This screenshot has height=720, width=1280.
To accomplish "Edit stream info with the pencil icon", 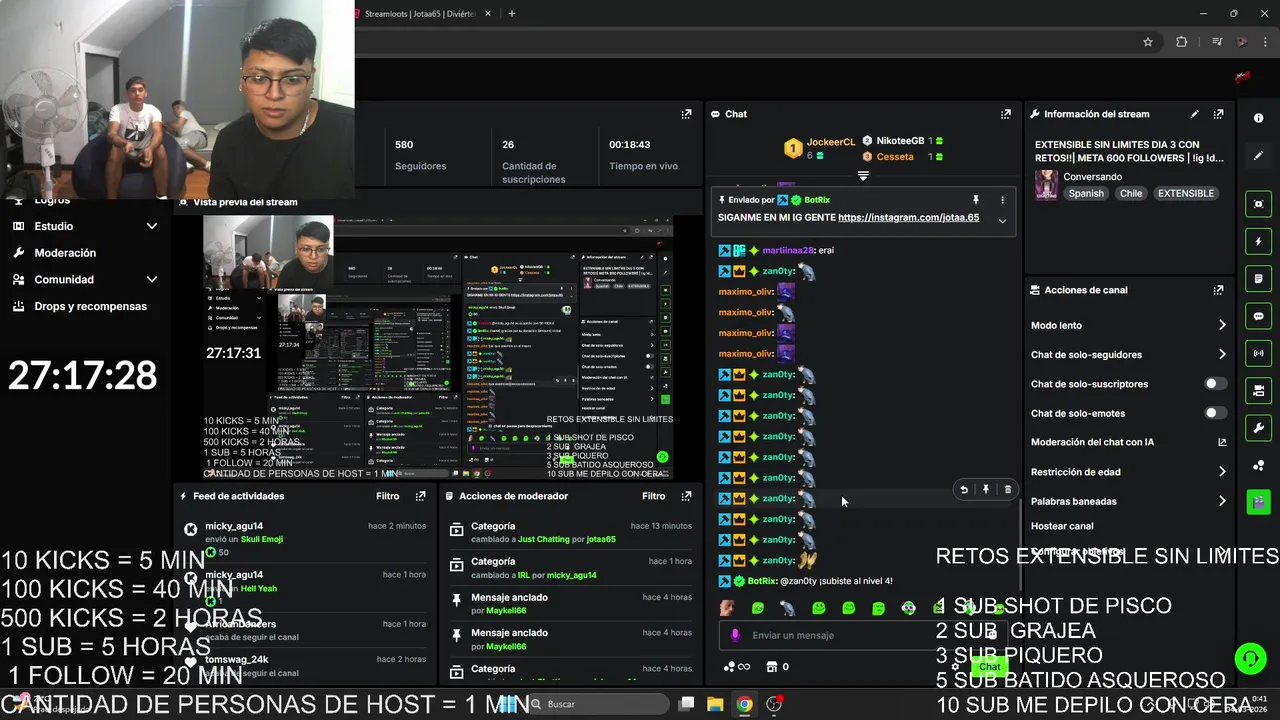I will click(x=1194, y=114).
